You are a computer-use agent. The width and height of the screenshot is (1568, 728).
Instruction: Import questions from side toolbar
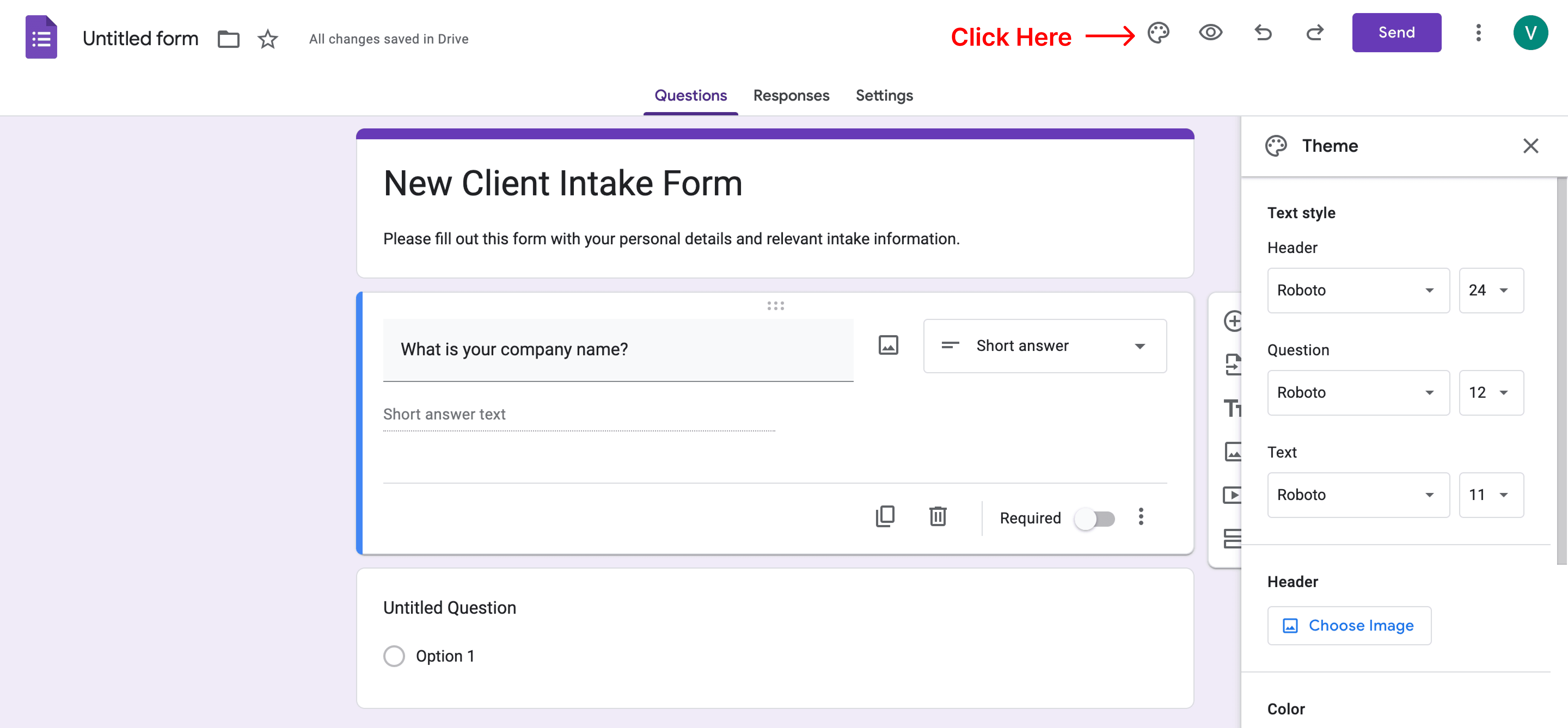1233,365
